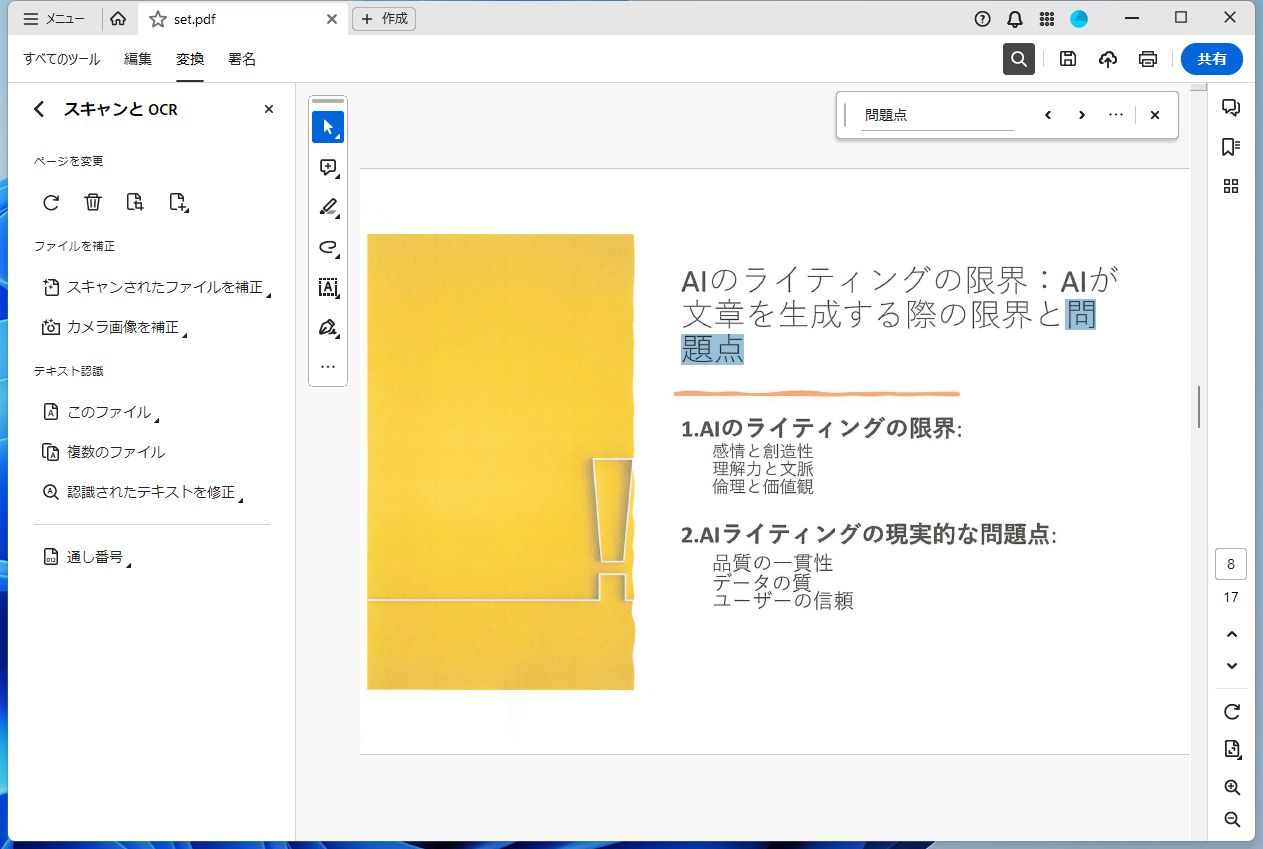Open the 変換 menu
The image size is (1263, 849).
(189, 59)
